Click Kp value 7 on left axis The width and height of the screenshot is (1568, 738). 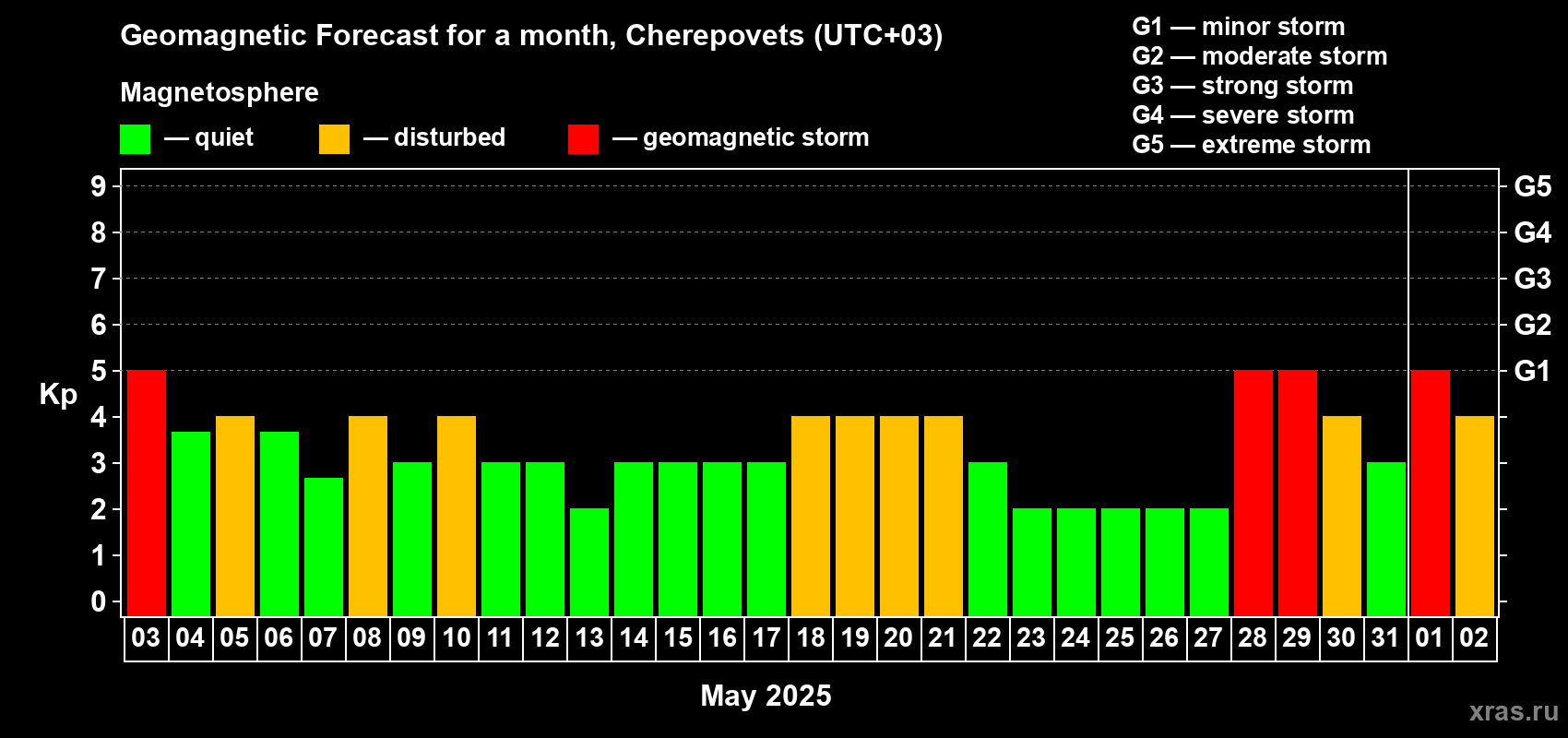[98, 279]
